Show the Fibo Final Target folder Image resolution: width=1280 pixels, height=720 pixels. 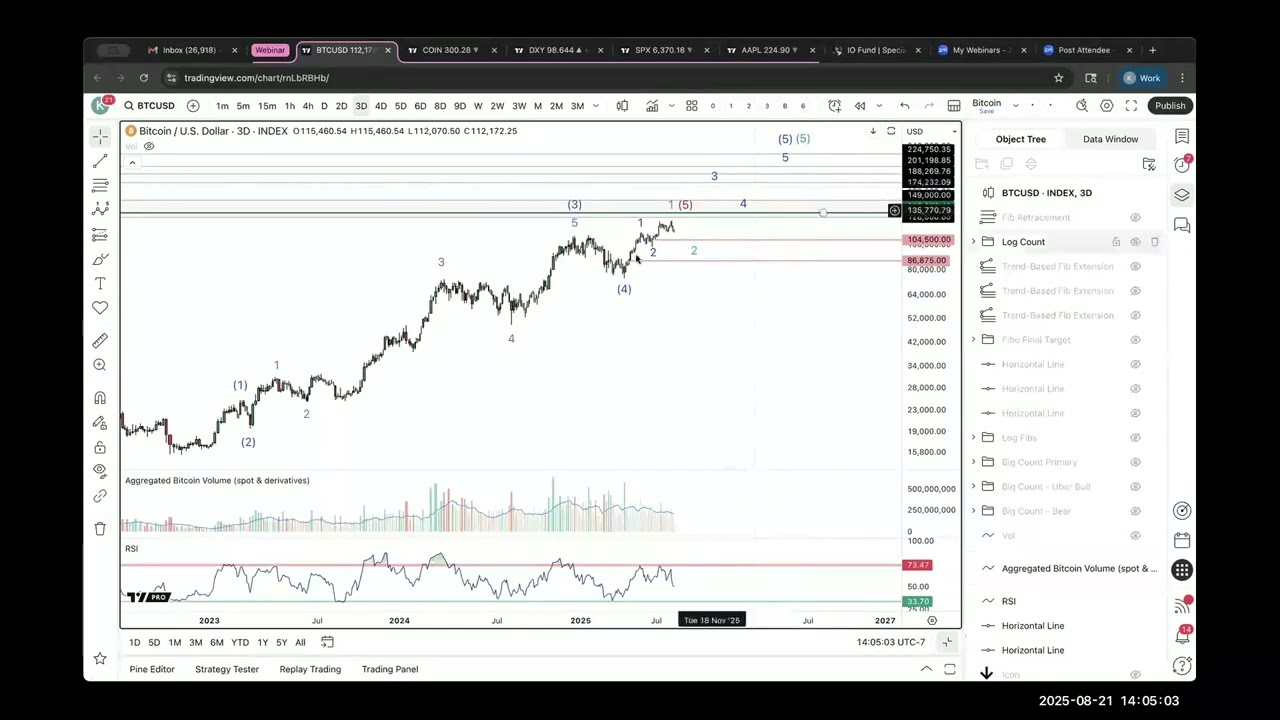pos(1135,340)
